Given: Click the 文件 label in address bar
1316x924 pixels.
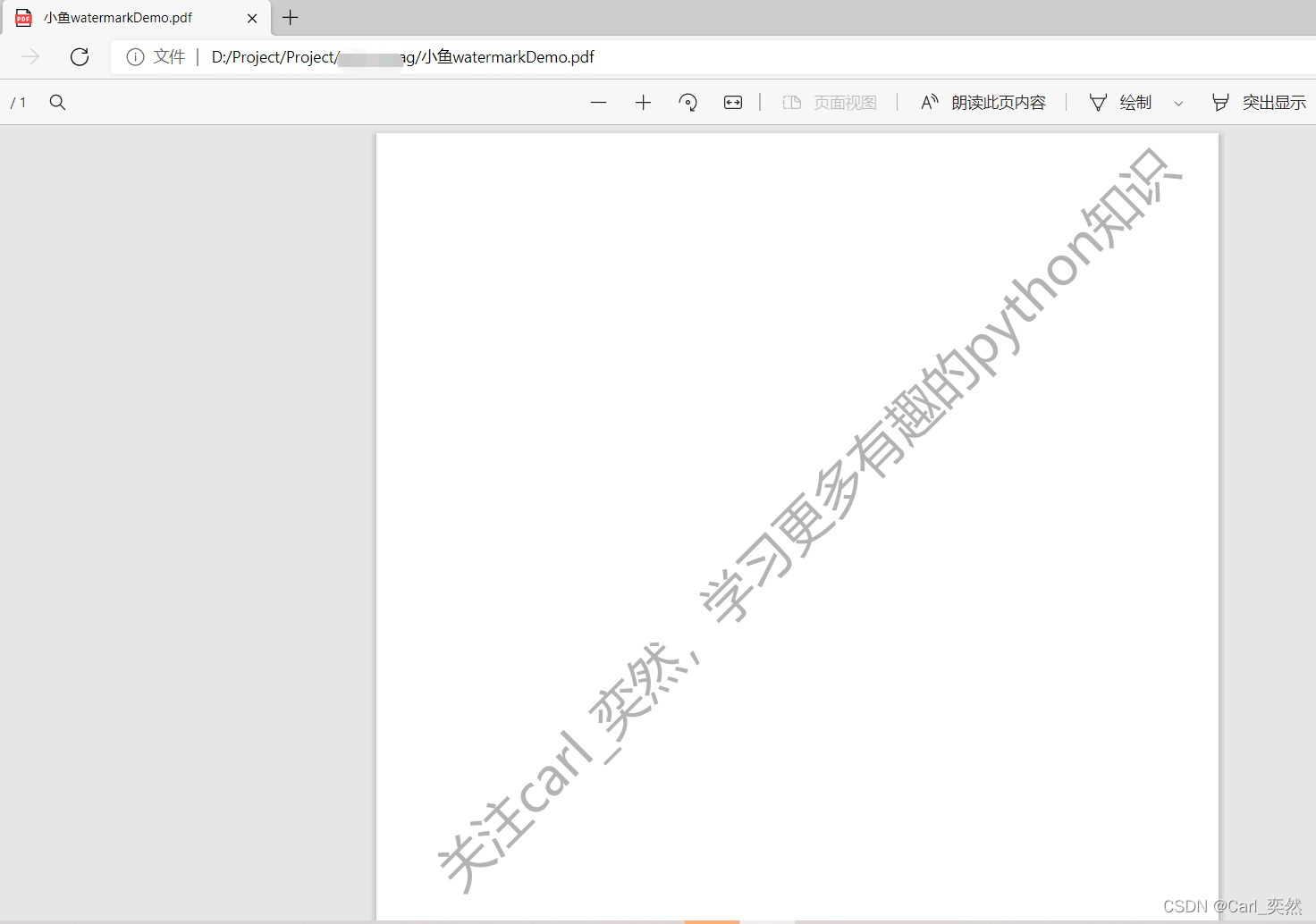Looking at the screenshot, I should [x=169, y=57].
